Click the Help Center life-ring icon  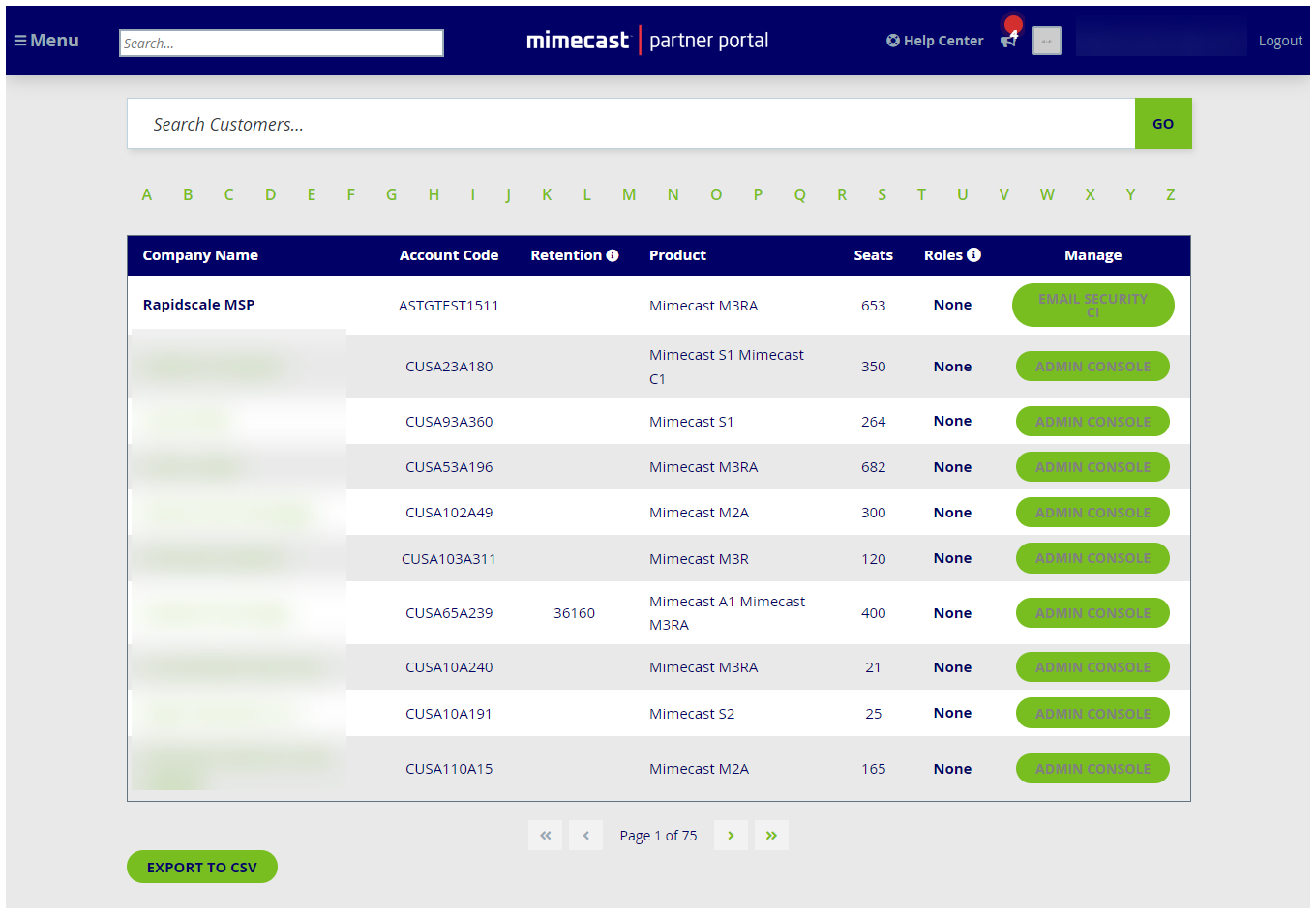pos(892,40)
